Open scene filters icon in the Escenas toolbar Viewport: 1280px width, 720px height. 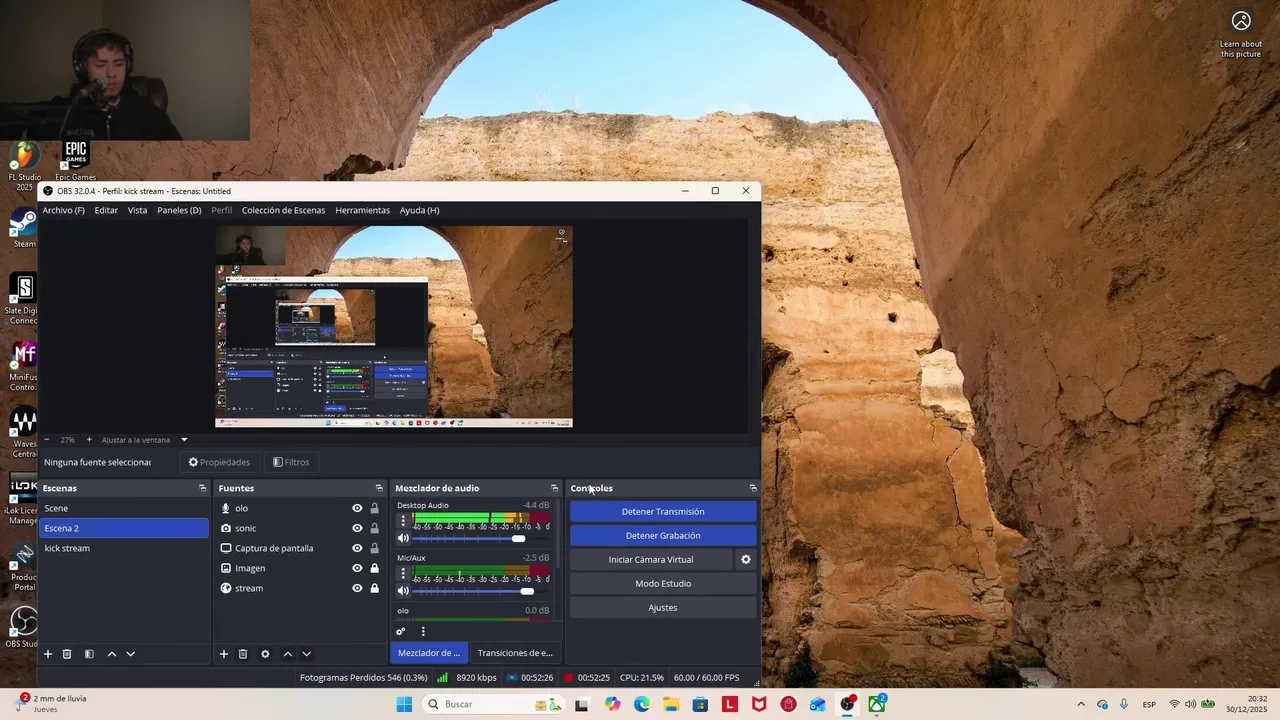click(x=89, y=654)
